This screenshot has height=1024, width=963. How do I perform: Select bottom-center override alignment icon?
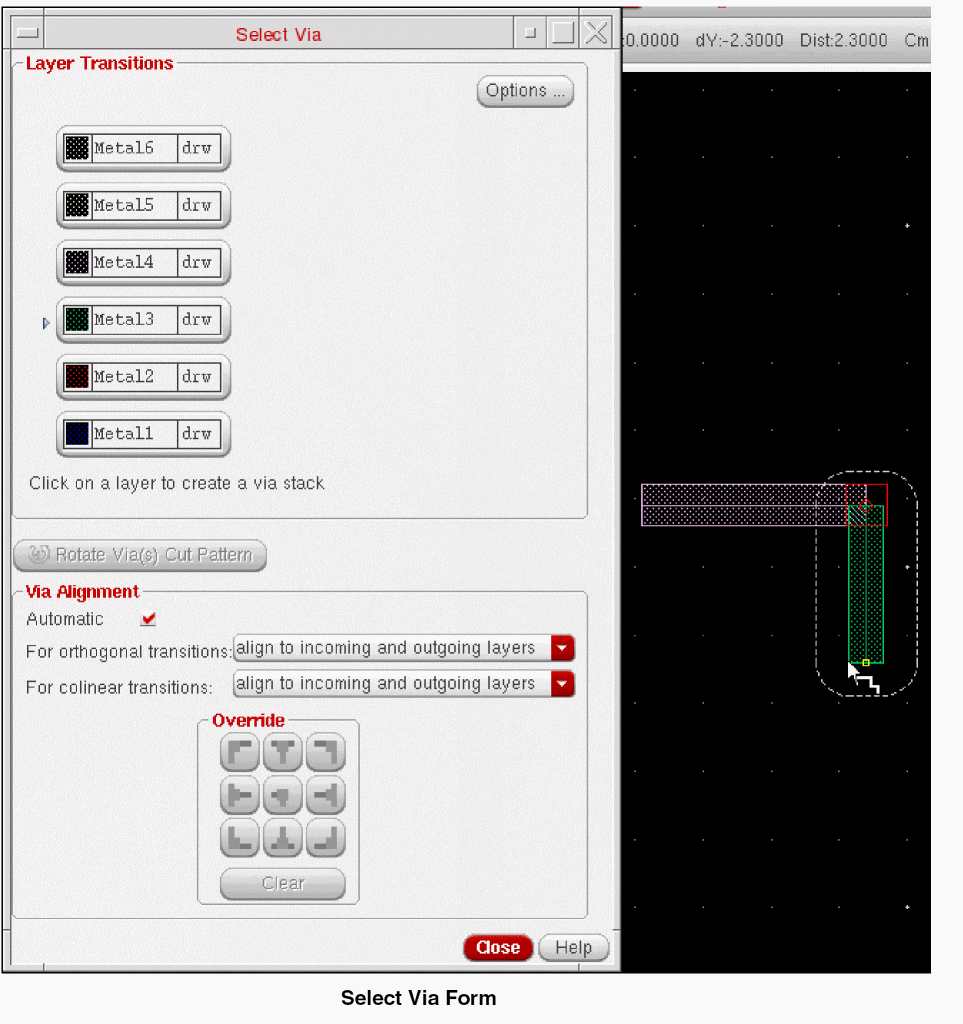283,838
